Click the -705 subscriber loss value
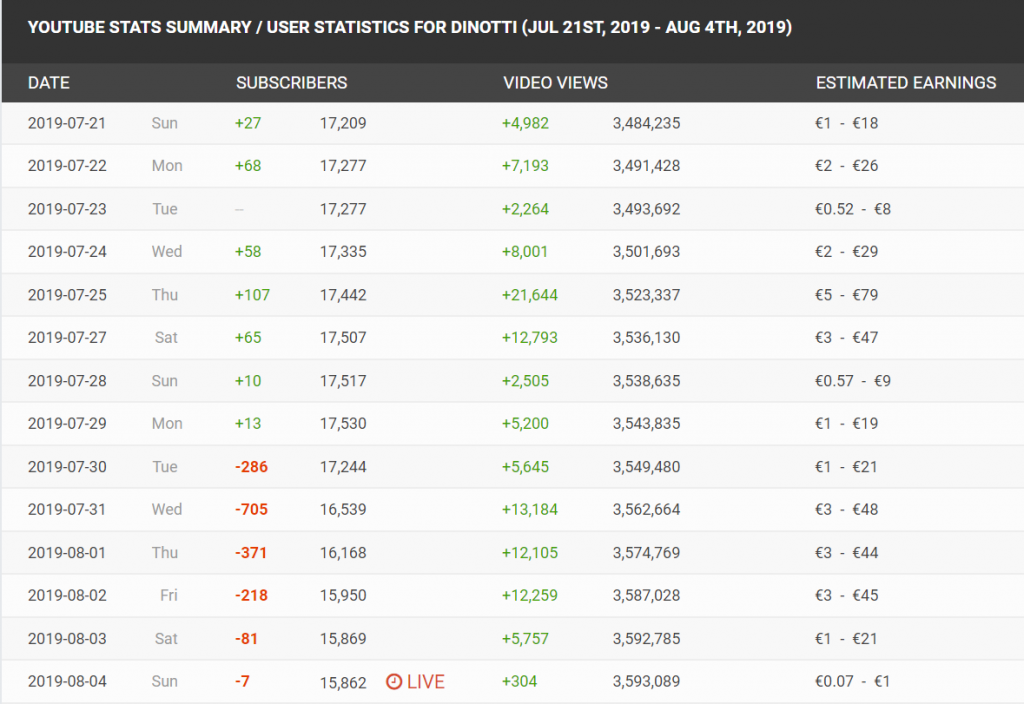The image size is (1024, 704). point(251,509)
